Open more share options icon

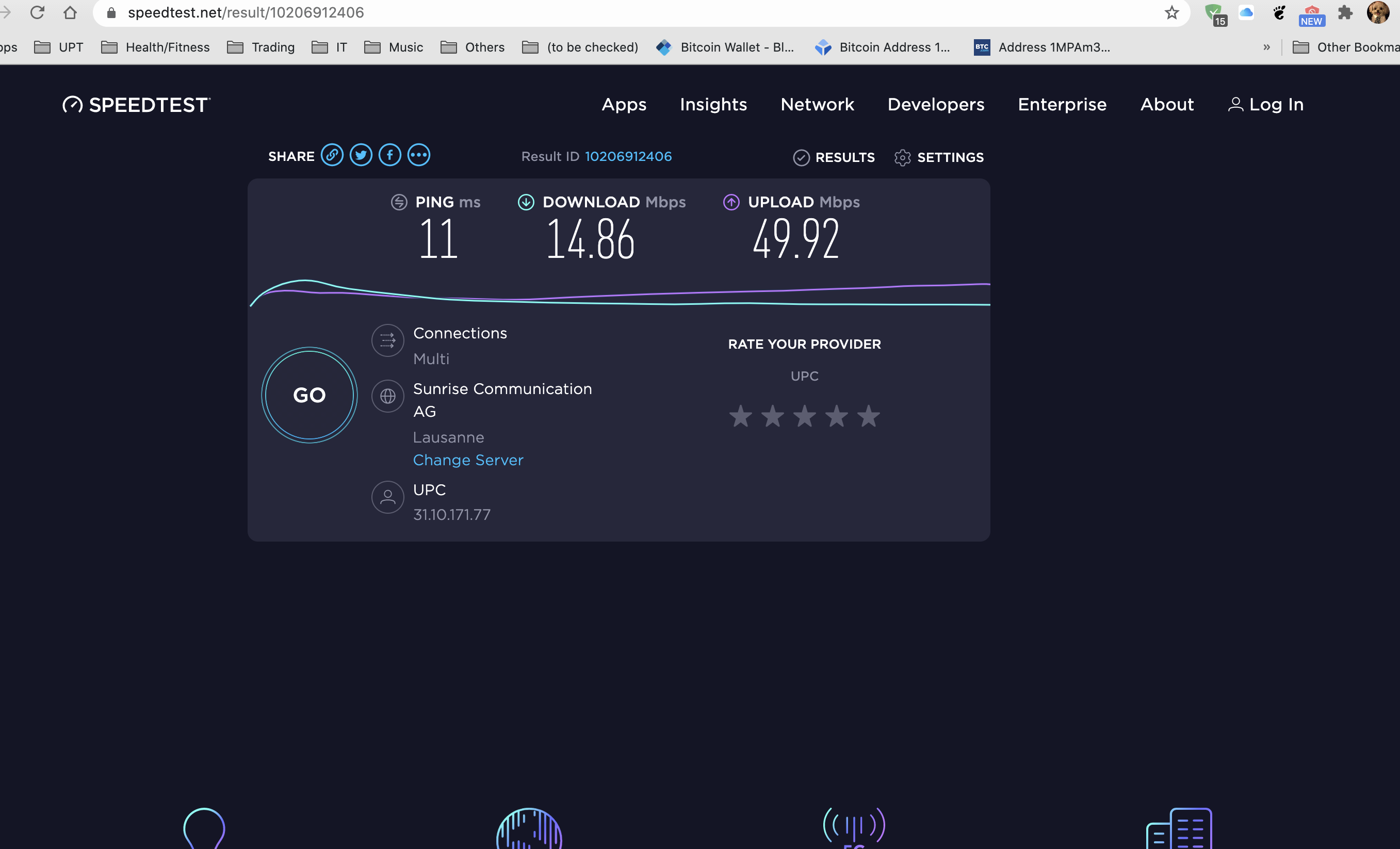pos(419,155)
